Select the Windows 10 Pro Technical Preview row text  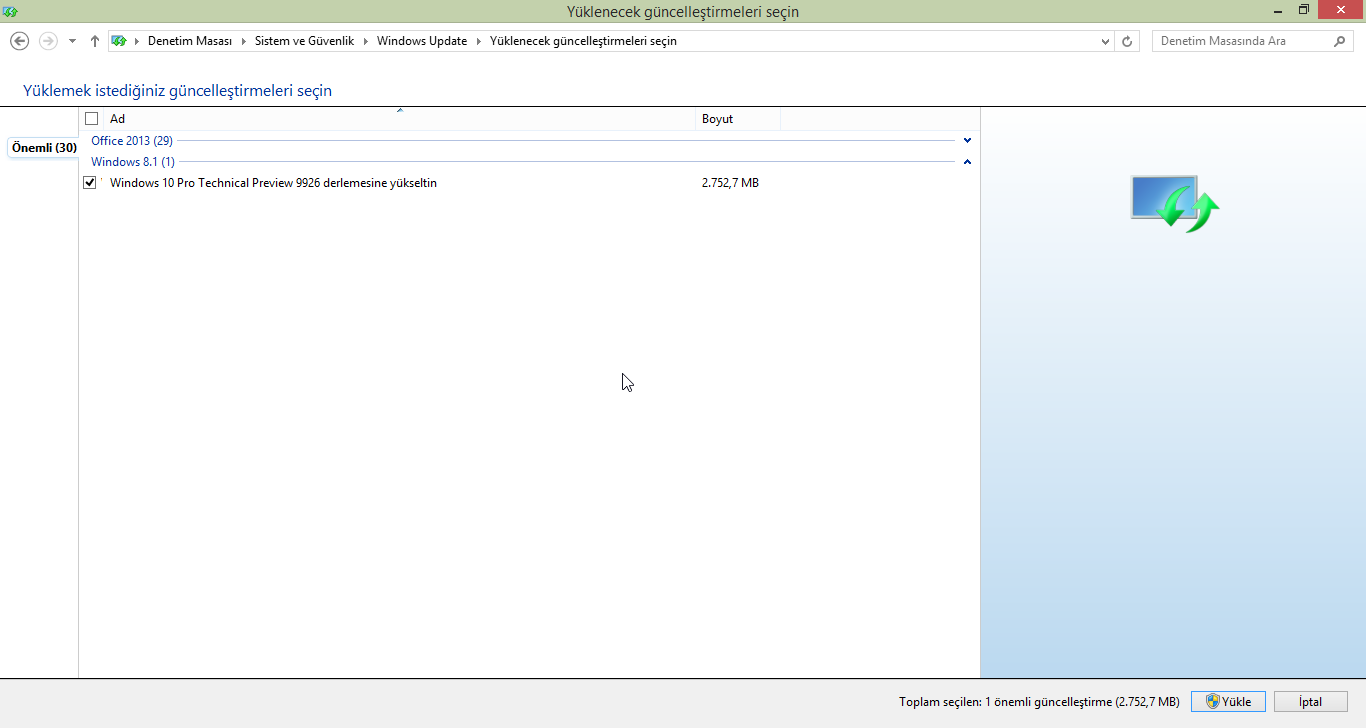tap(273, 183)
